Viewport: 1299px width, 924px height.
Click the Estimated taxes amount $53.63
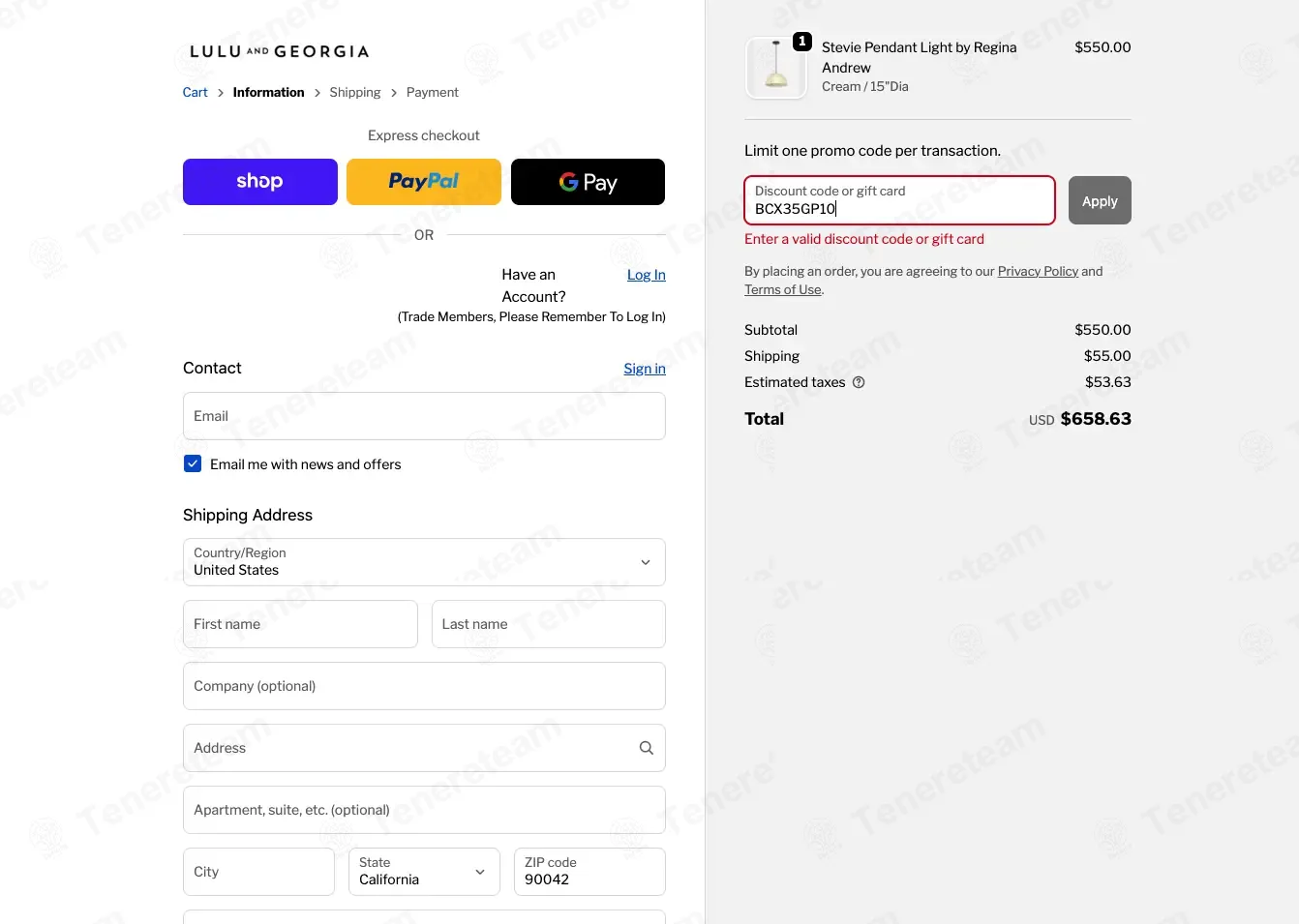[x=1108, y=382]
